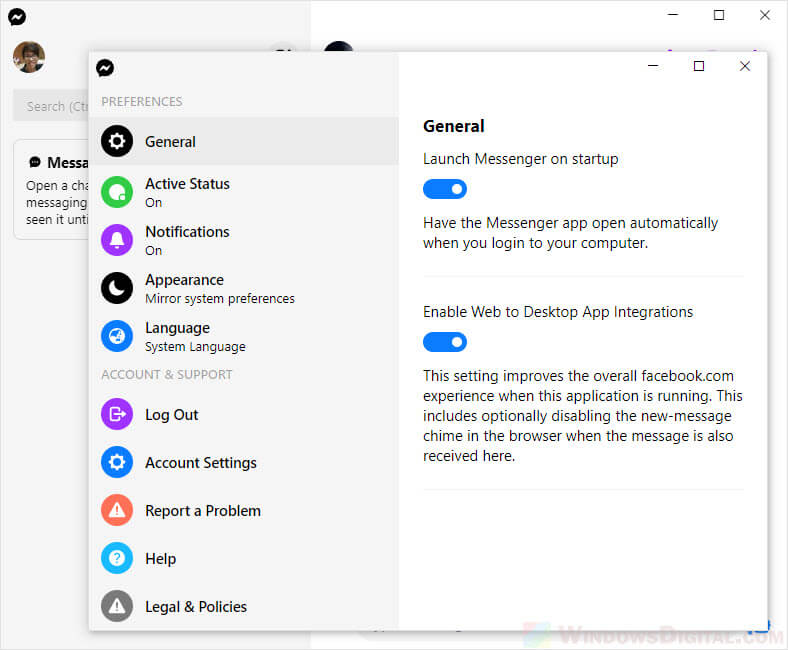
Task: Click 'Enable Web to Desktop App Integrations' label
Action: (558, 312)
